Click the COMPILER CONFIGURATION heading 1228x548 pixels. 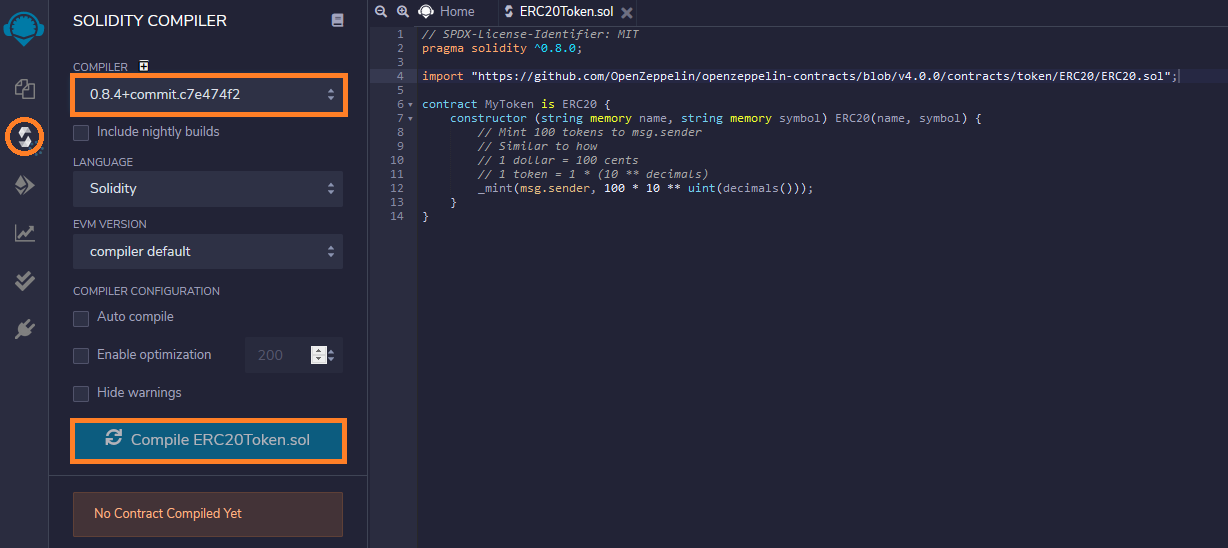point(146,291)
